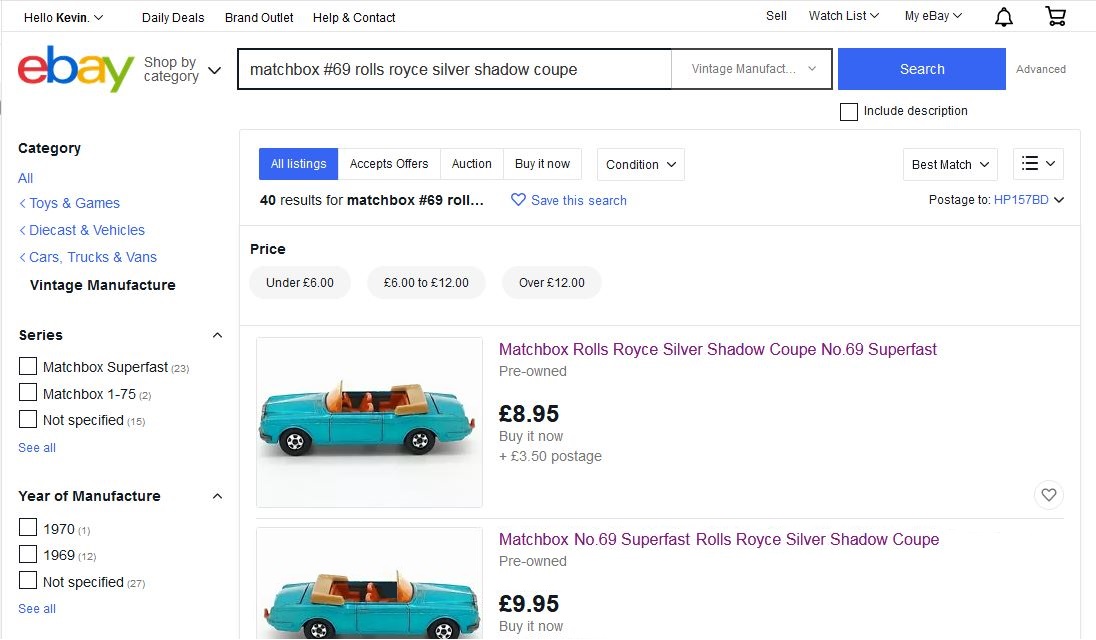Select the Buy it now tab

coord(542,164)
